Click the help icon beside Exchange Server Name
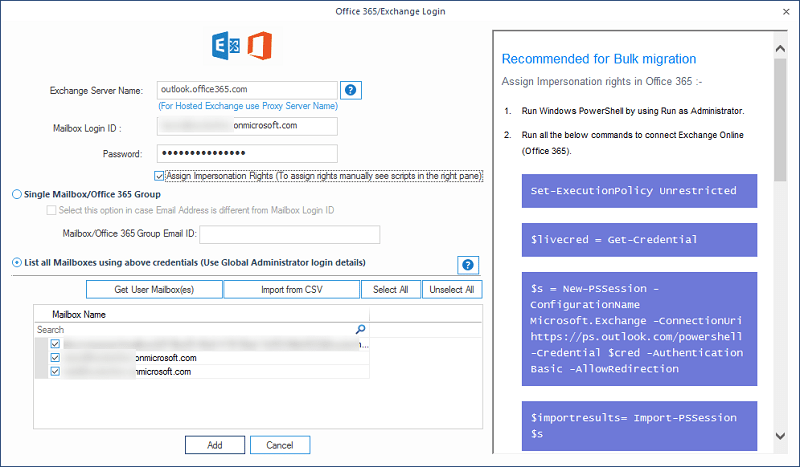This screenshot has height=467, width=800. point(351,90)
